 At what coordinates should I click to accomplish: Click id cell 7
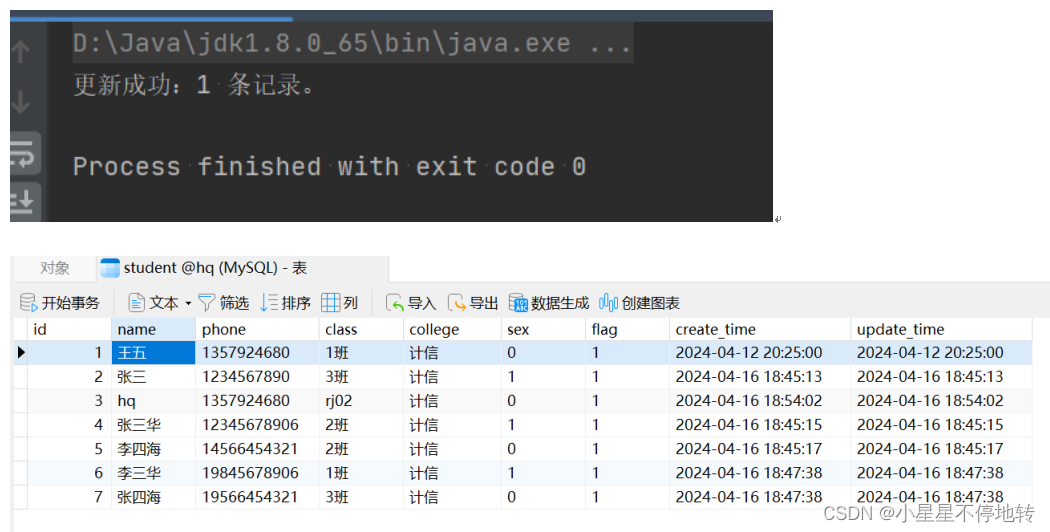pos(70,497)
